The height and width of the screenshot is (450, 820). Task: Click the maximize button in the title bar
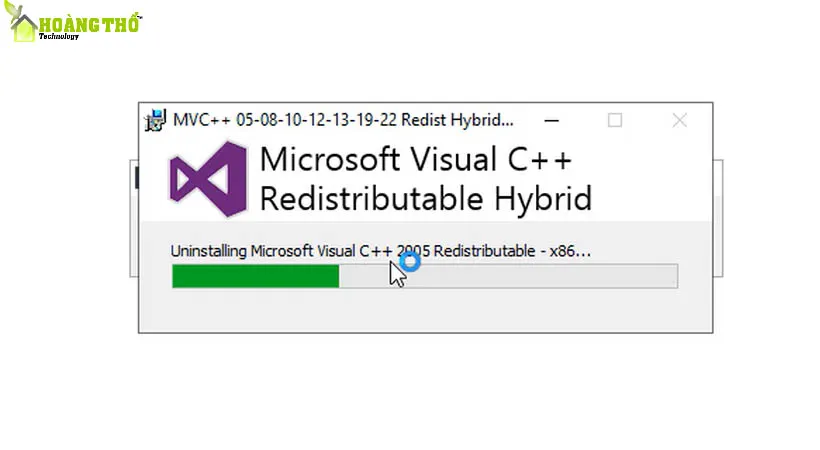coord(615,120)
